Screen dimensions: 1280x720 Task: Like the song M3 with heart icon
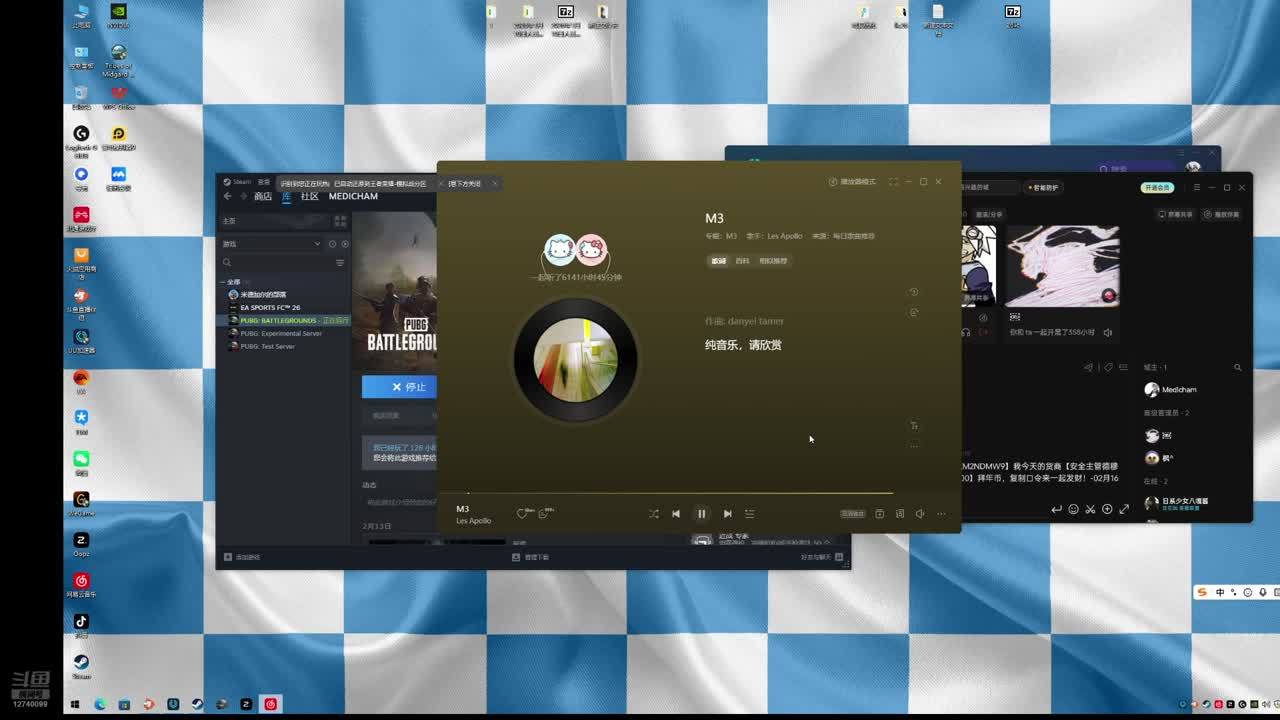522,514
